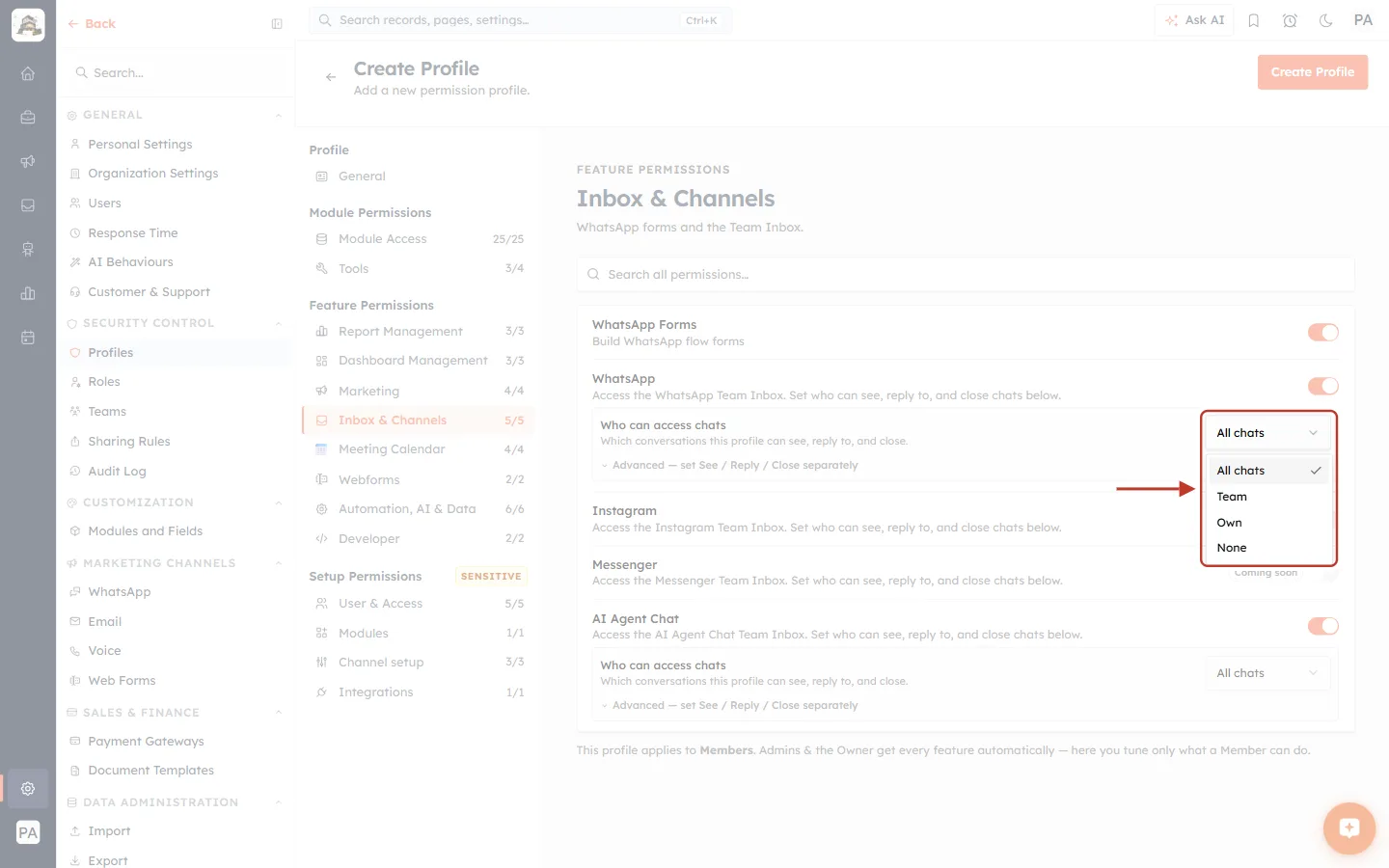The height and width of the screenshot is (868, 1389).
Task: Open Webforms feature permissions
Action: [418, 480]
